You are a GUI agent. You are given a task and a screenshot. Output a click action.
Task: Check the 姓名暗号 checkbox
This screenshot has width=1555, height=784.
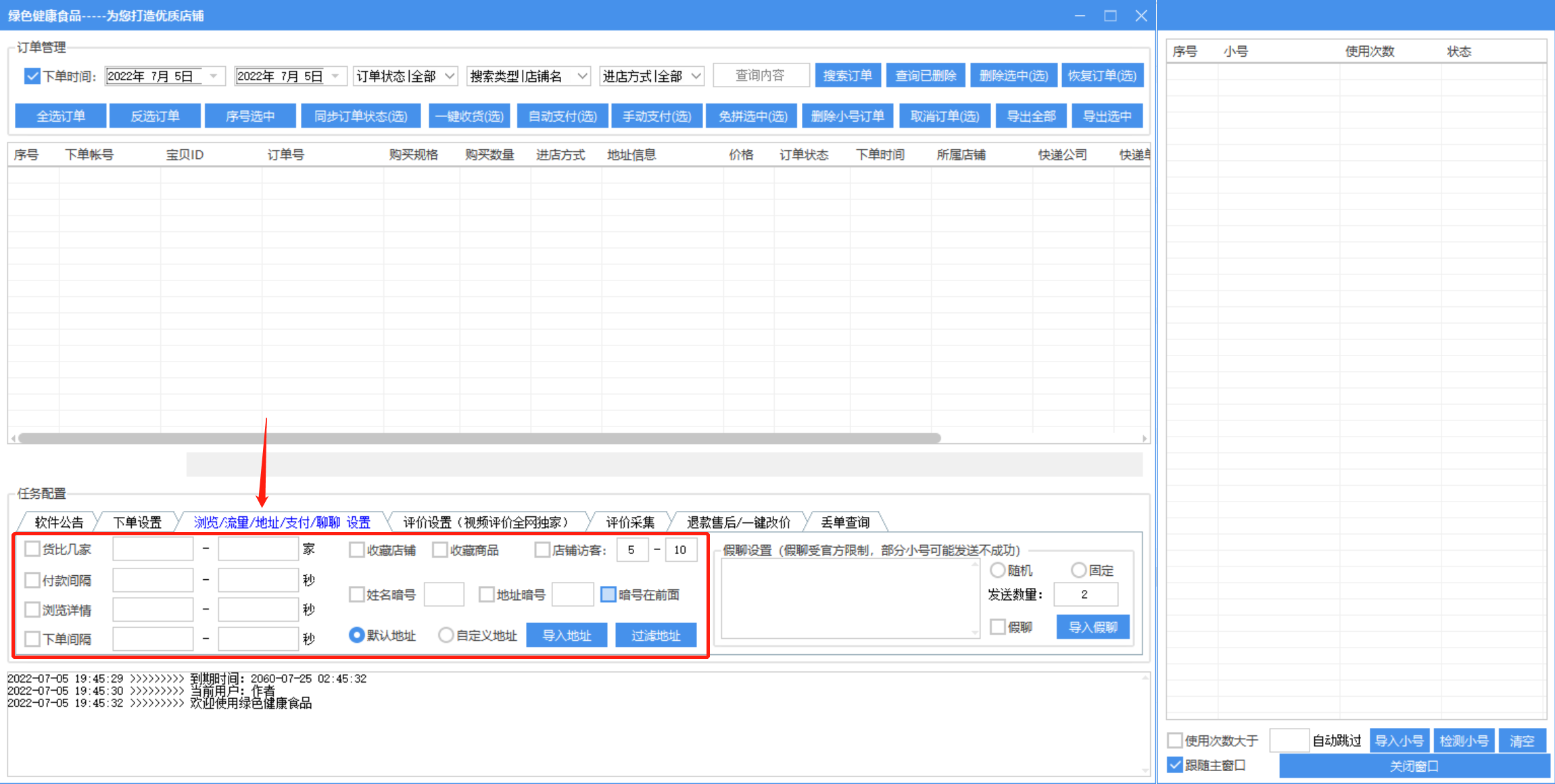[x=356, y=595]
